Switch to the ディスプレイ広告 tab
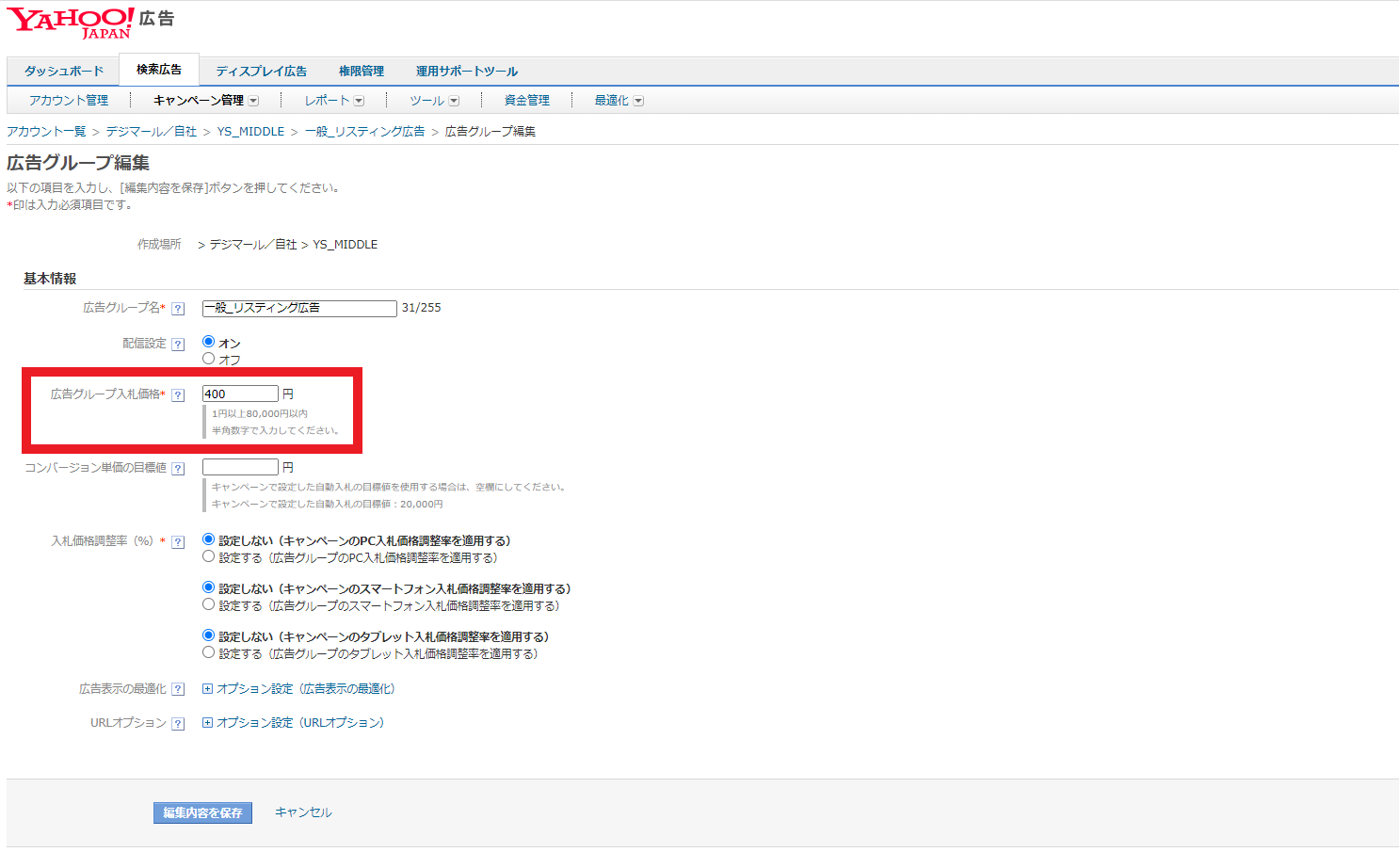 (262, 72)
